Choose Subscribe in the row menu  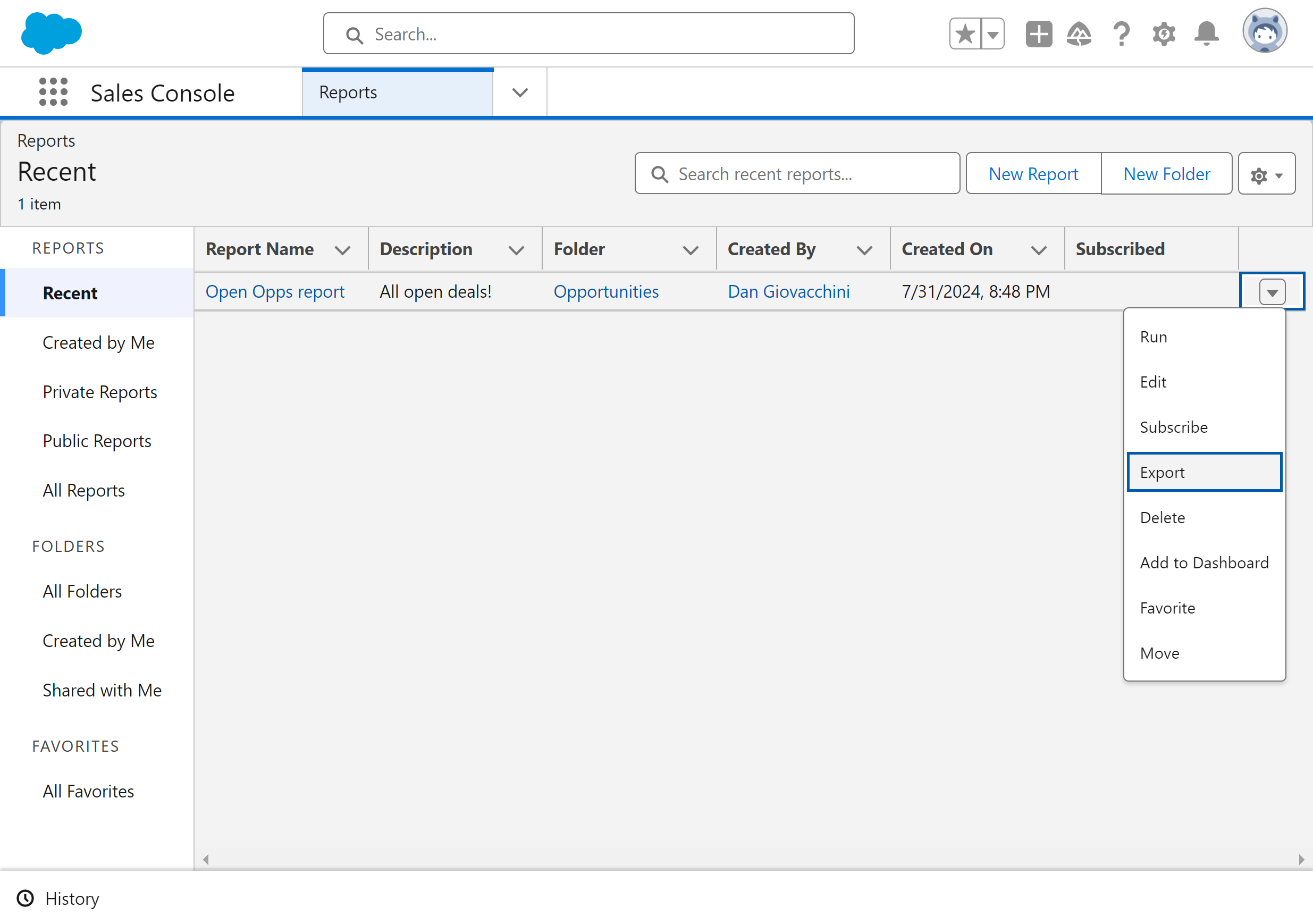(1205, 427)
